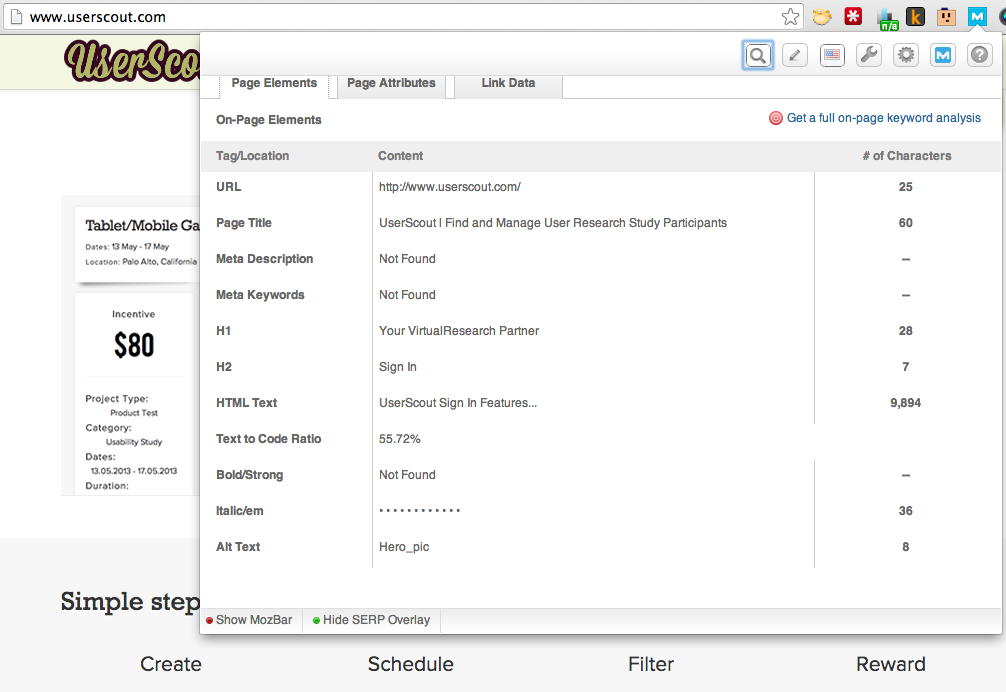The image size is (1006, 692).
Task: Click the Reward step heading
Action: (x=891, y=664)
